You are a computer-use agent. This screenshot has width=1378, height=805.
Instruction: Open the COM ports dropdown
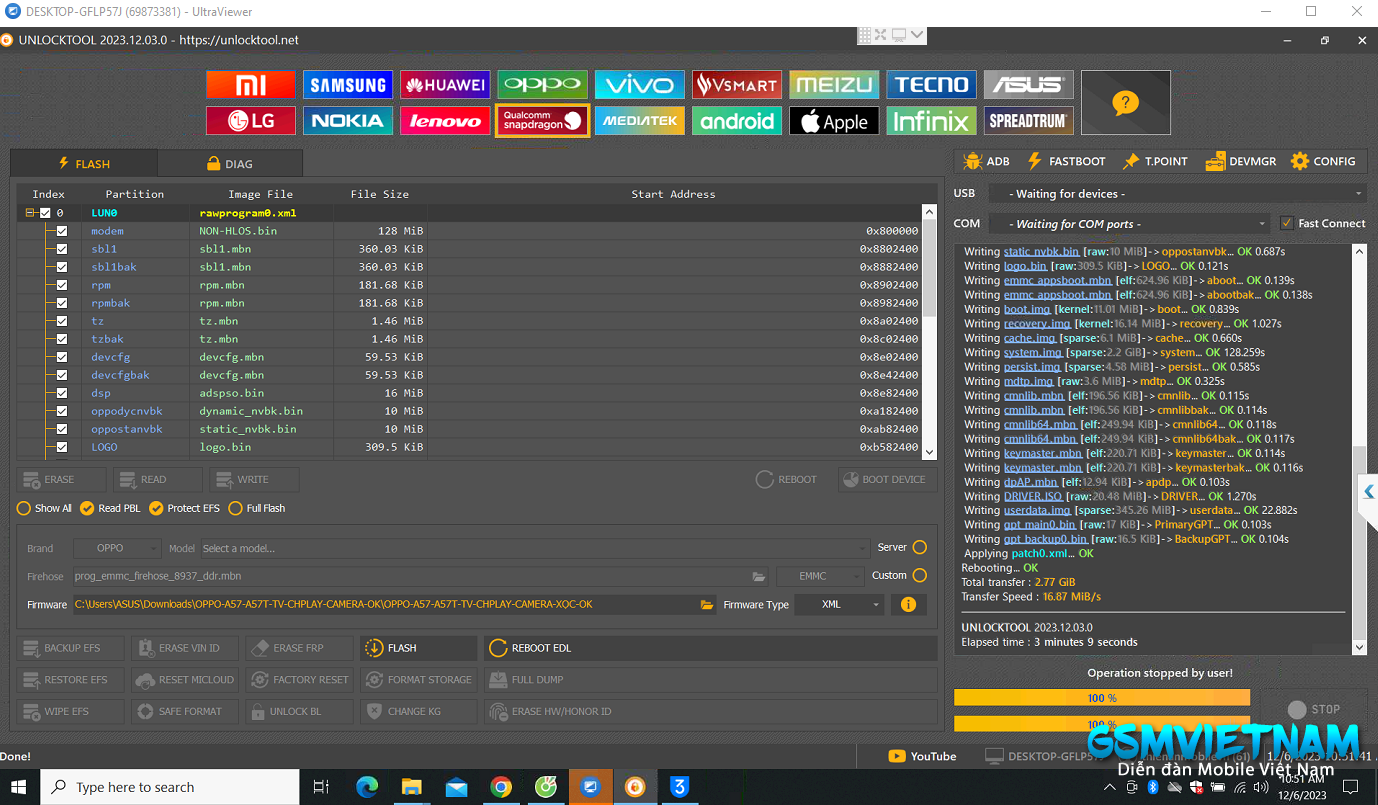1129,224
